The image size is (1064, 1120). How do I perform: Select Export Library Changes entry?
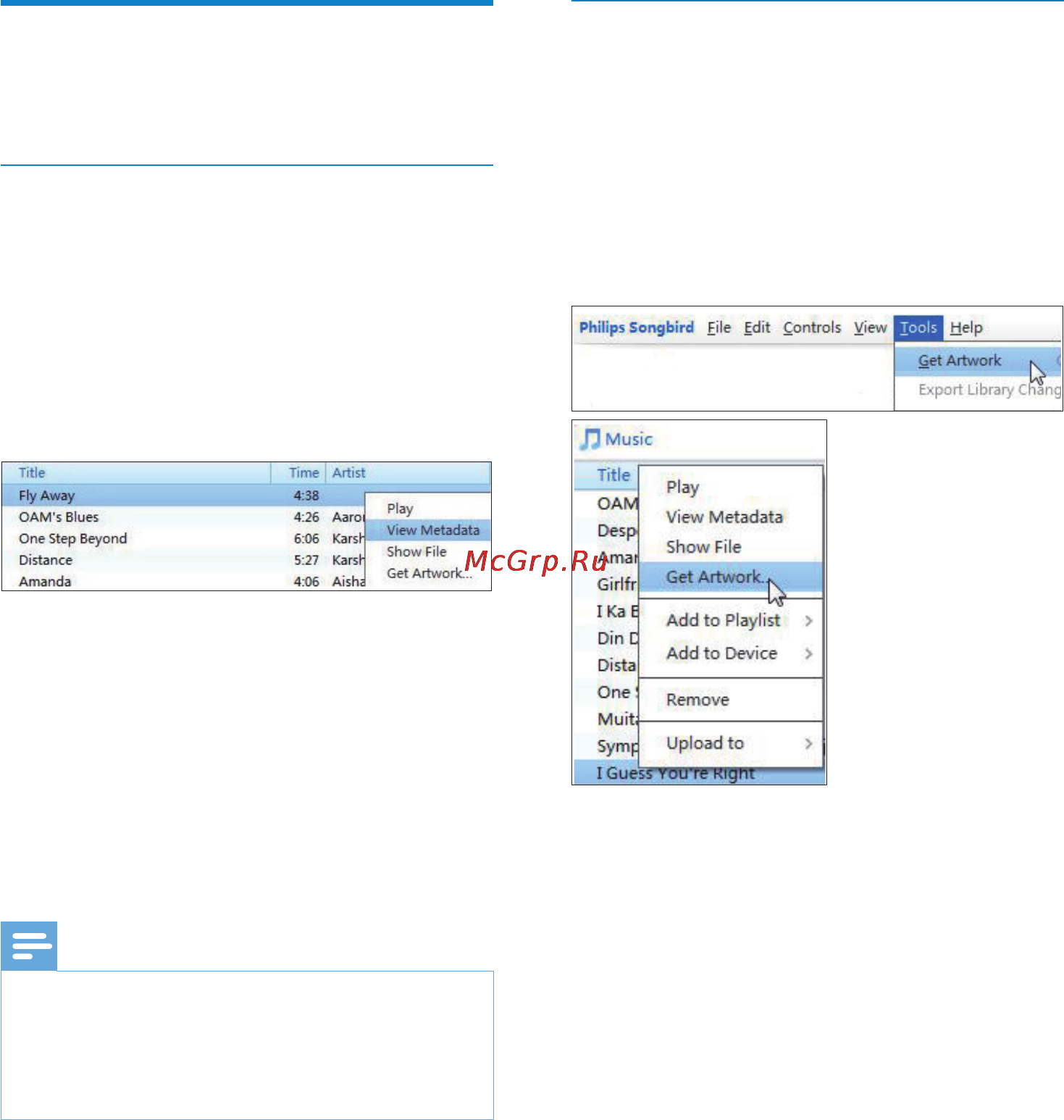point(989,390)
